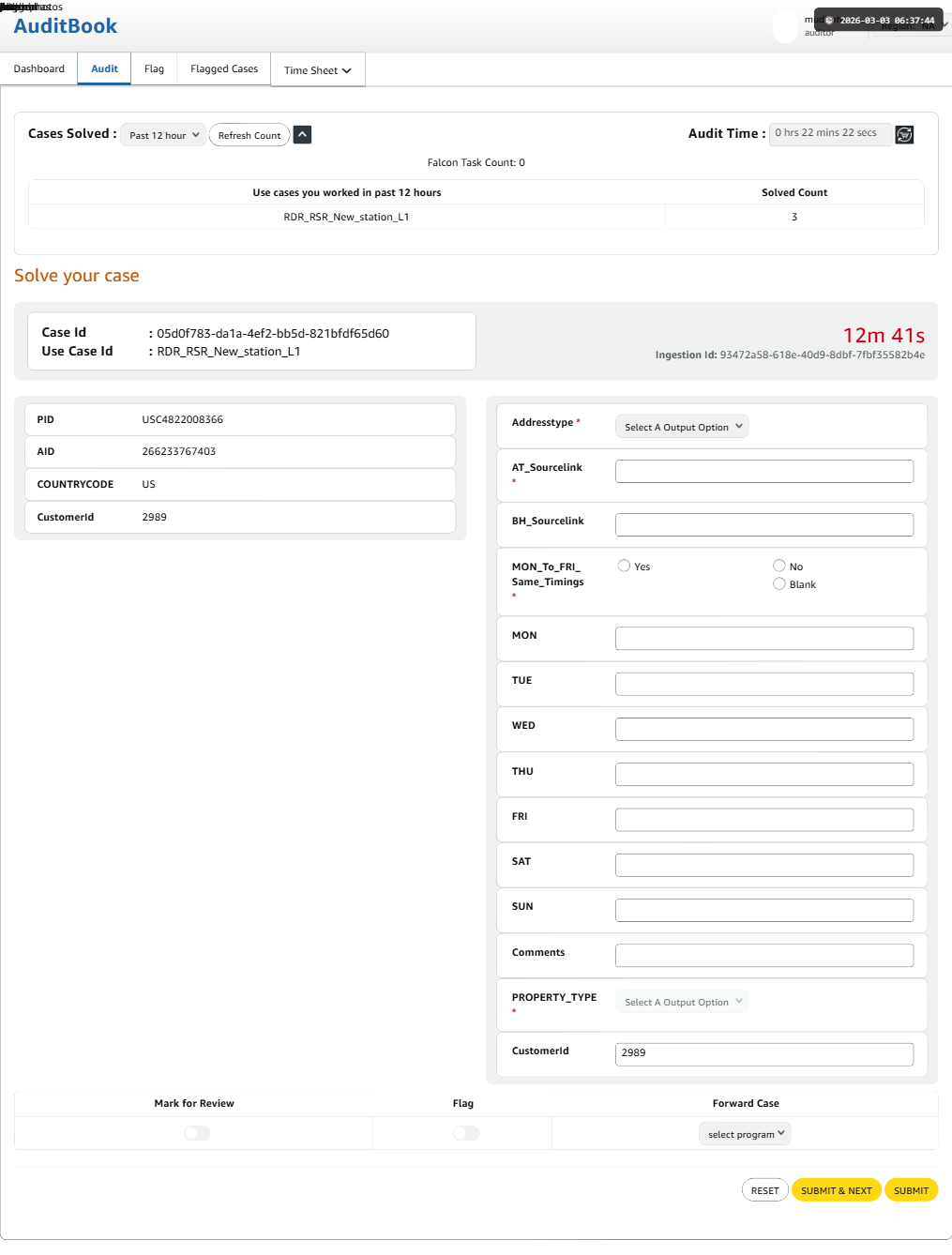
Task: Click the CustomerId 2989 value in left panel
Action: 155,517
